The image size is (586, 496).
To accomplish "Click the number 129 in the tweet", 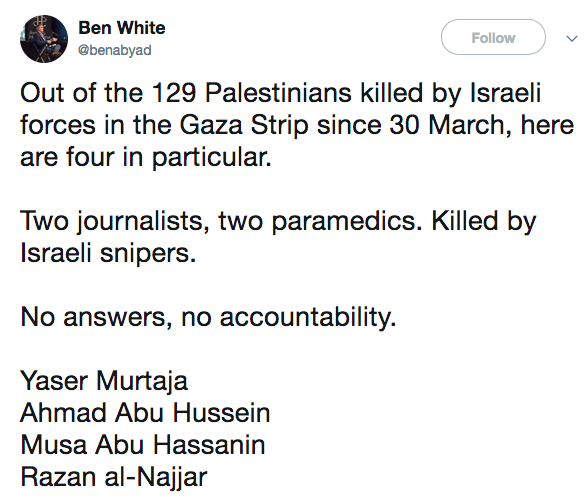I will tap(174, 93).
